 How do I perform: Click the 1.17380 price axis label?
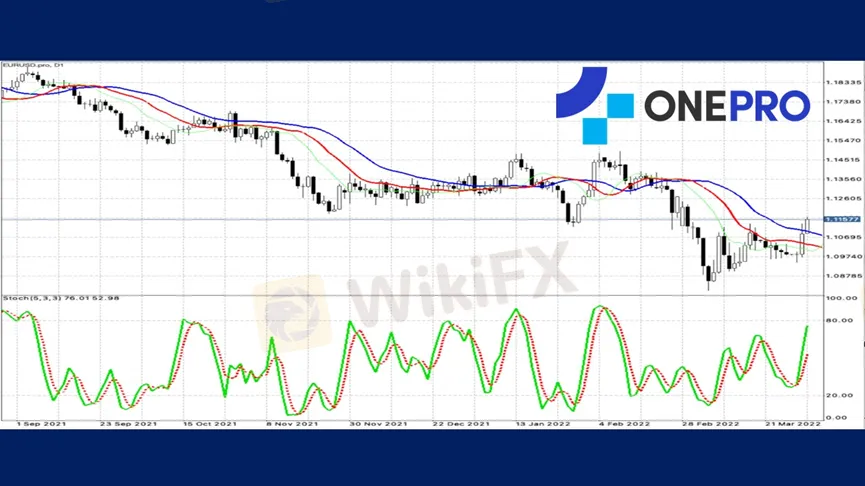pos(843,102)
